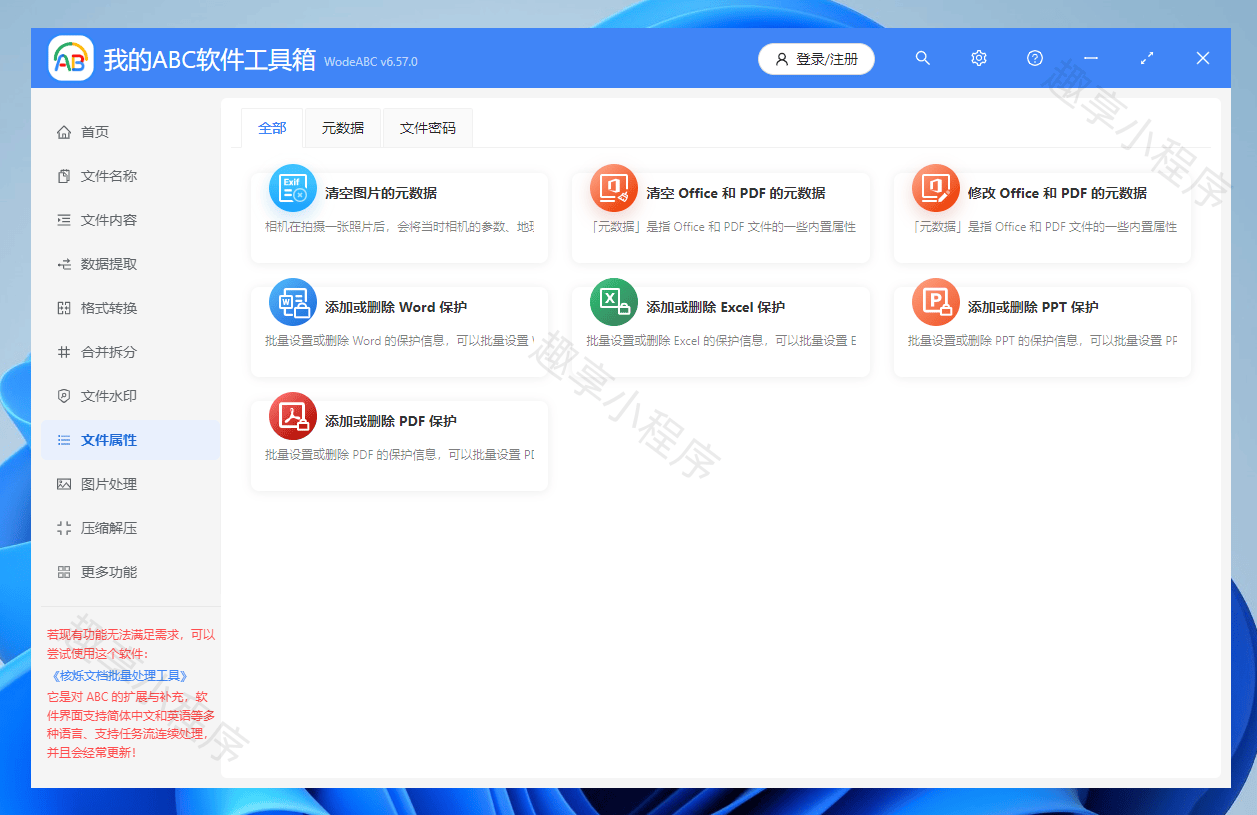
Task: Open 更多功能 label in sidebar
Action: click(109, 572)
